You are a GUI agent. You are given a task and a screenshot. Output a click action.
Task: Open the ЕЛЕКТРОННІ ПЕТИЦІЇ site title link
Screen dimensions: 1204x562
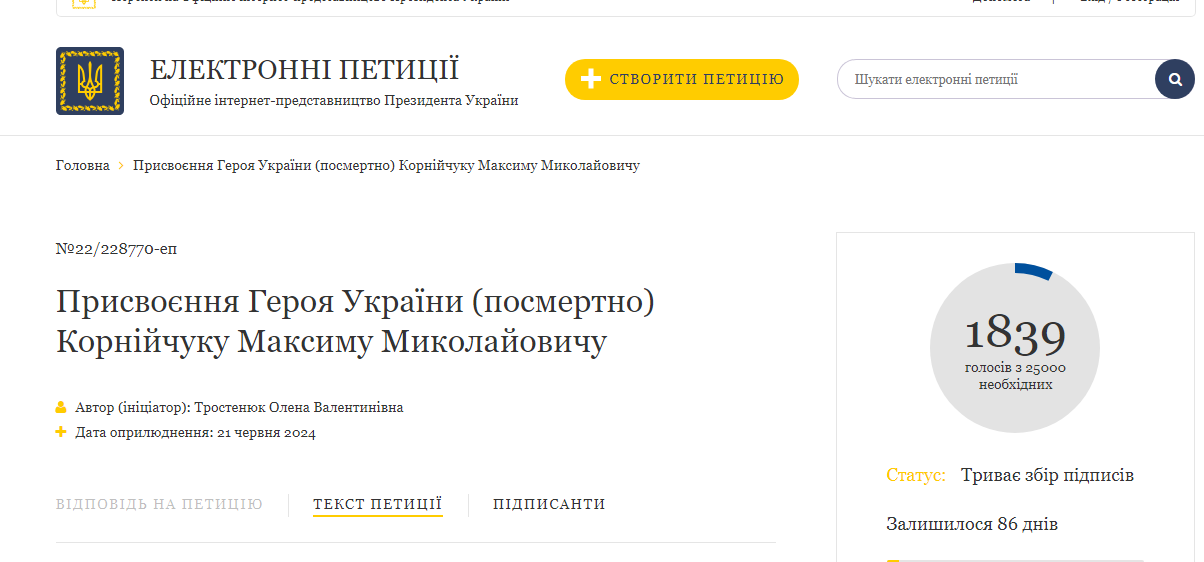pyautogui.click(x=304, y=70)
